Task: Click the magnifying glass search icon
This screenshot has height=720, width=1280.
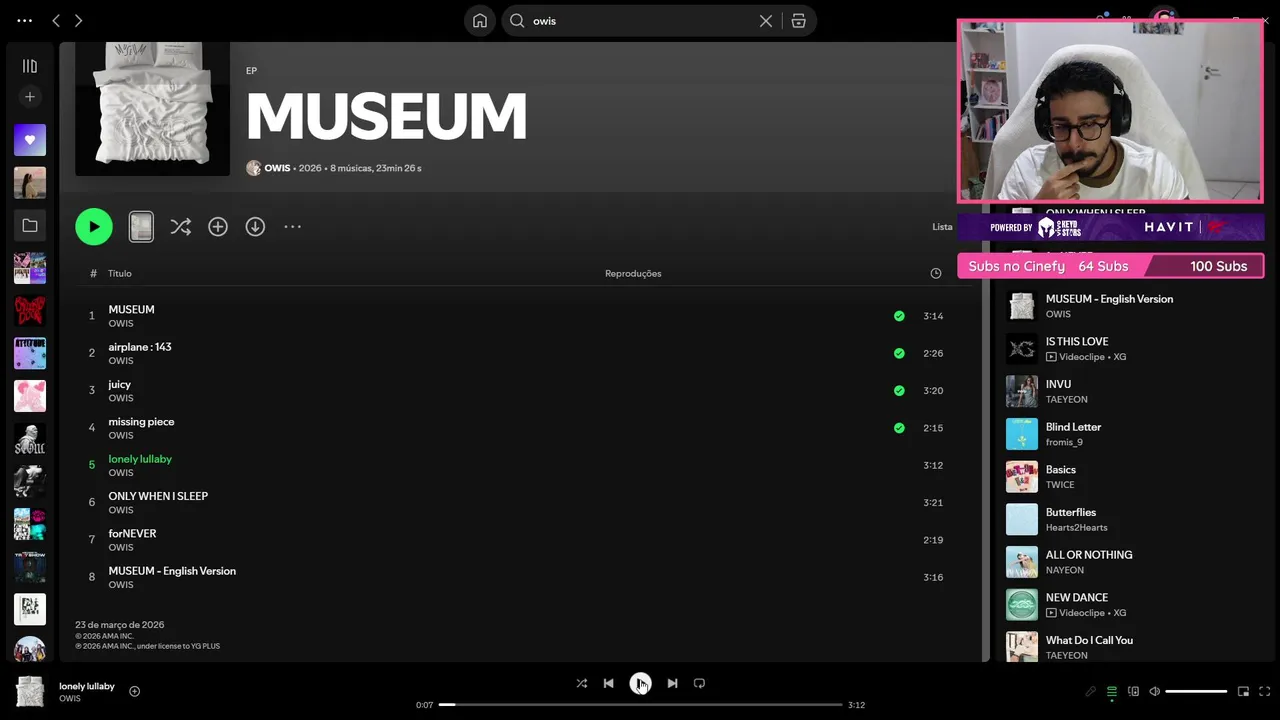Action: tap(517, 20)
